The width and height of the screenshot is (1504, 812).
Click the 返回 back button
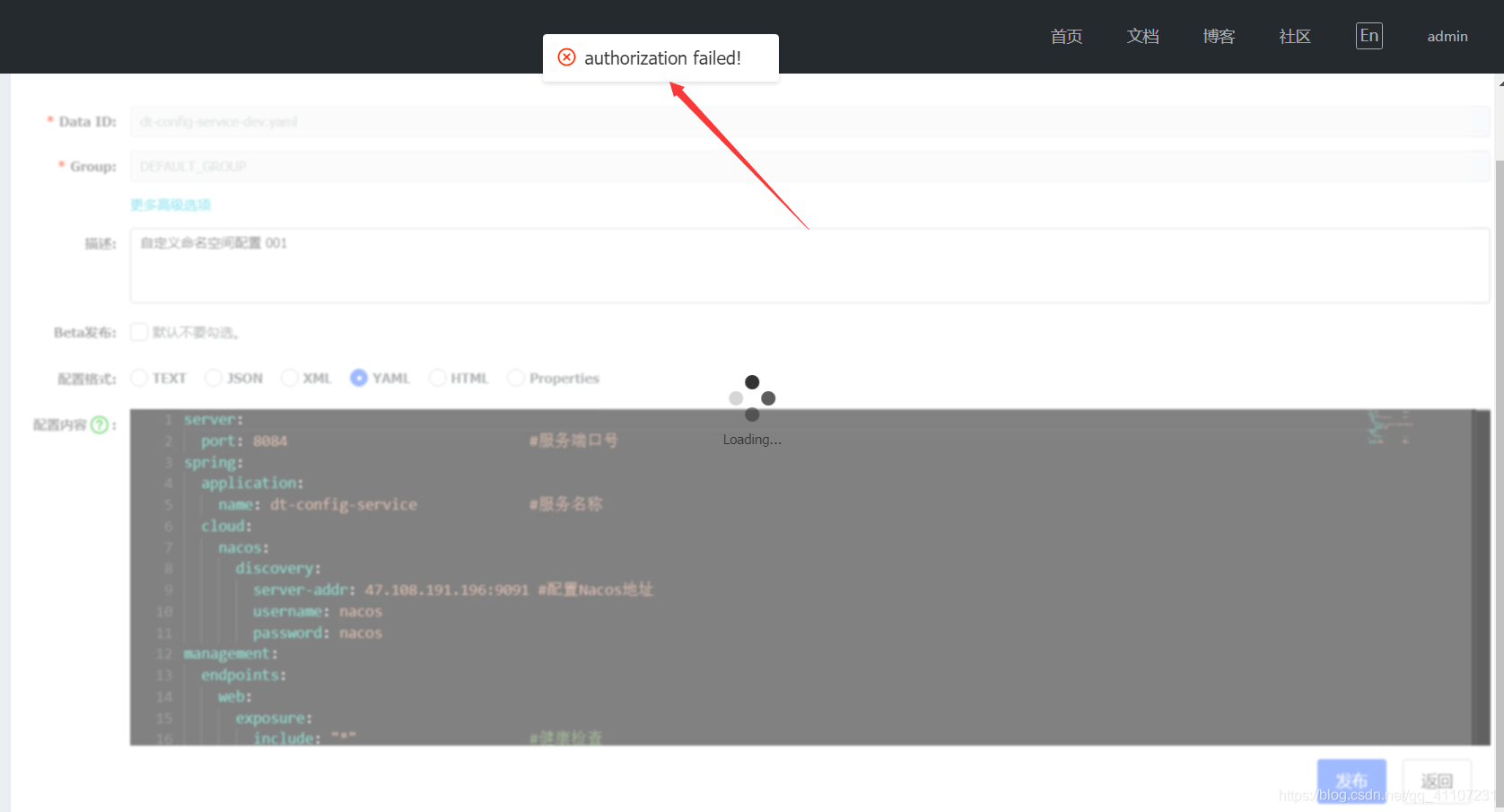[x=1437, y=780]
